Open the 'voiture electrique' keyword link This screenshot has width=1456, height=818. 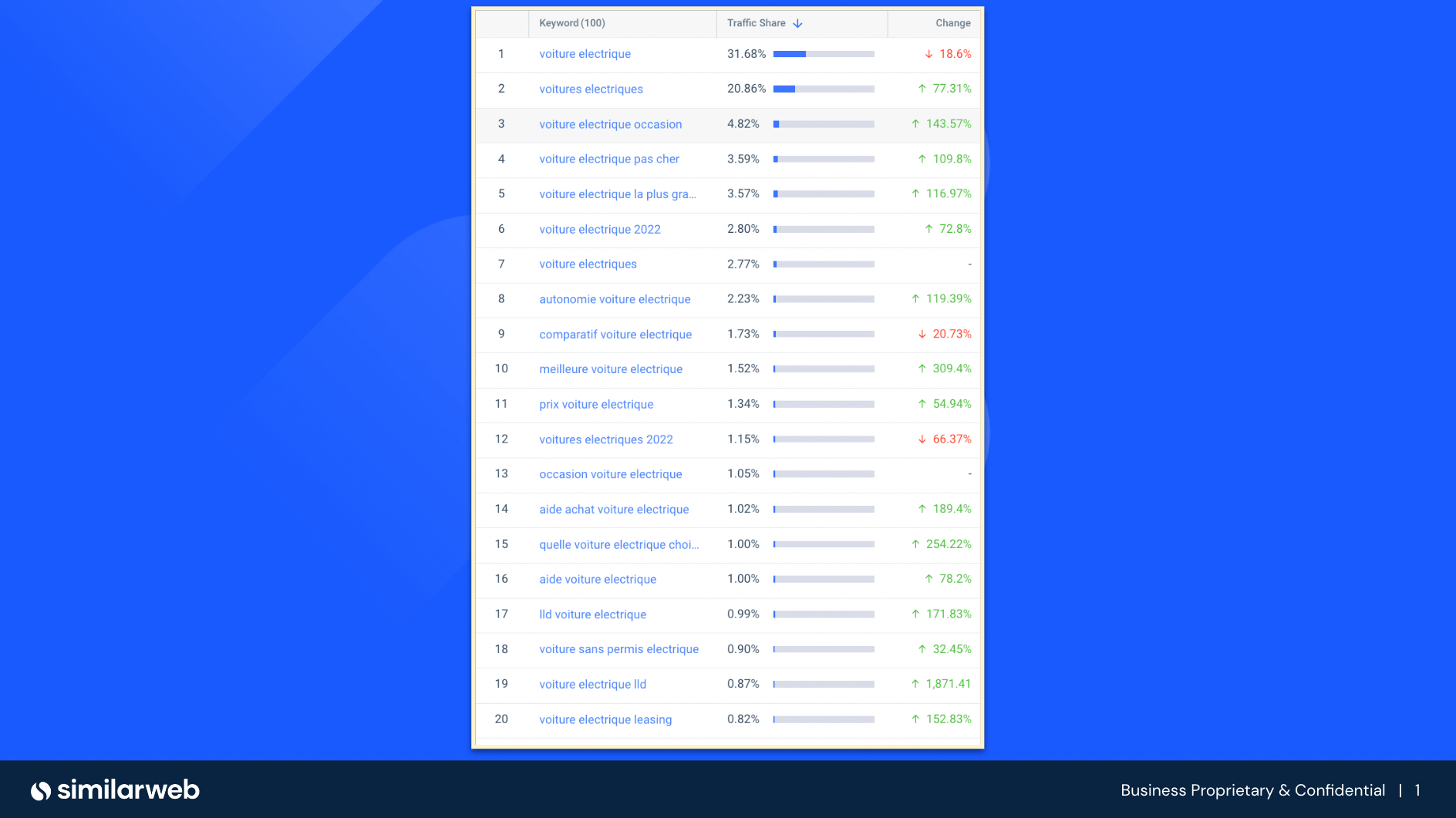(x=585, y=54)
